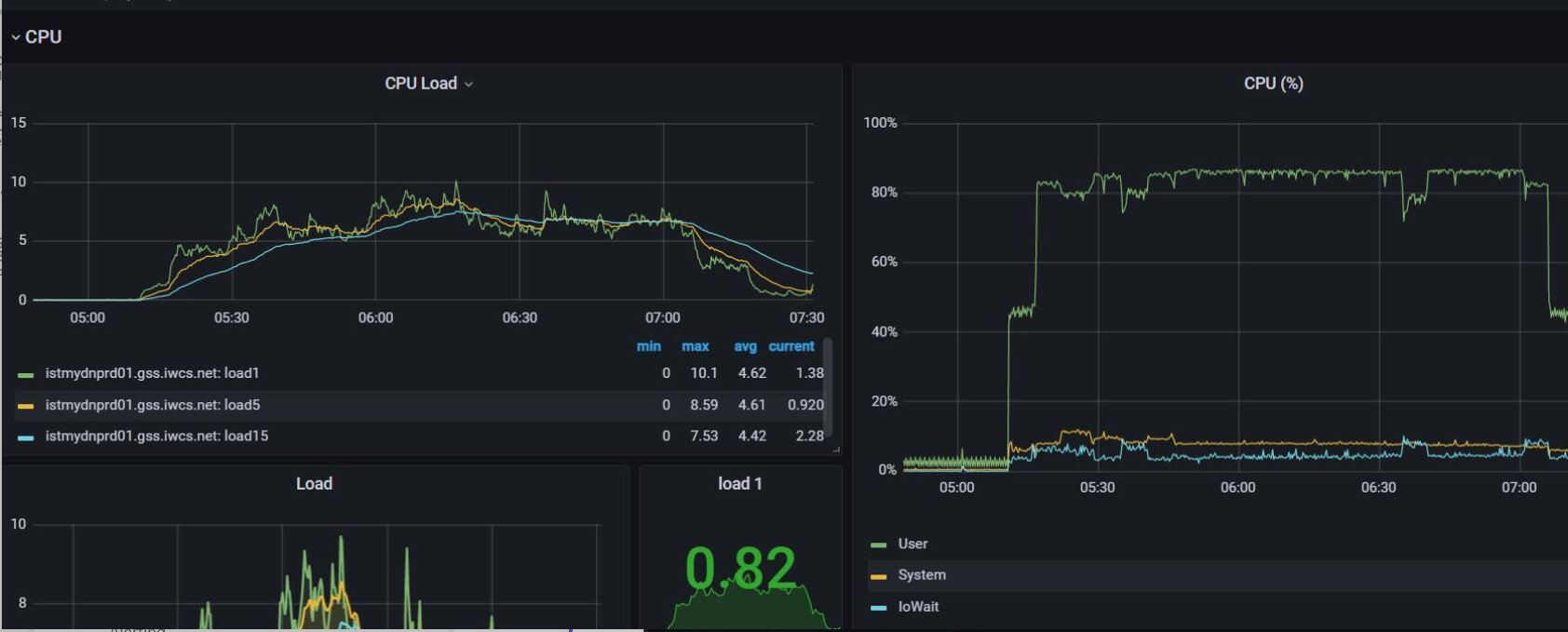
Task: Toggle load15 series cyan color swatch
Action: tap(26, 437)
